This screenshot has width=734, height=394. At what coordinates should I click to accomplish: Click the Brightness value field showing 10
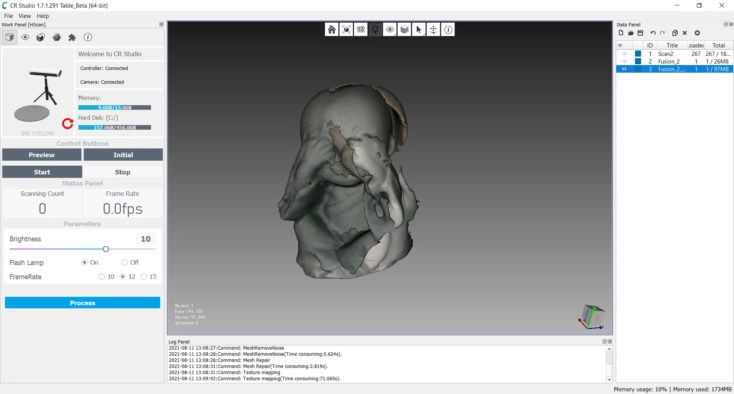coord(145,239)
